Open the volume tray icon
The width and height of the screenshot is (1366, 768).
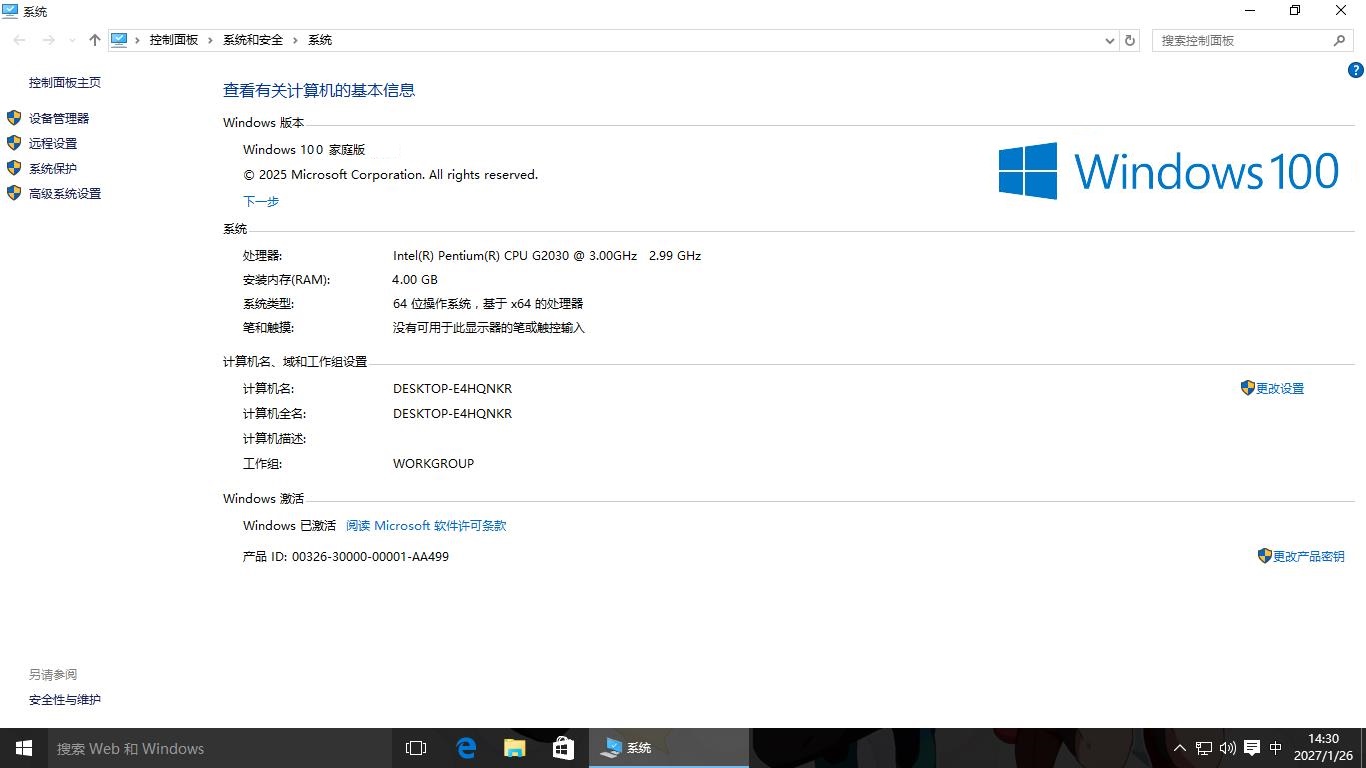[1228, 748]
